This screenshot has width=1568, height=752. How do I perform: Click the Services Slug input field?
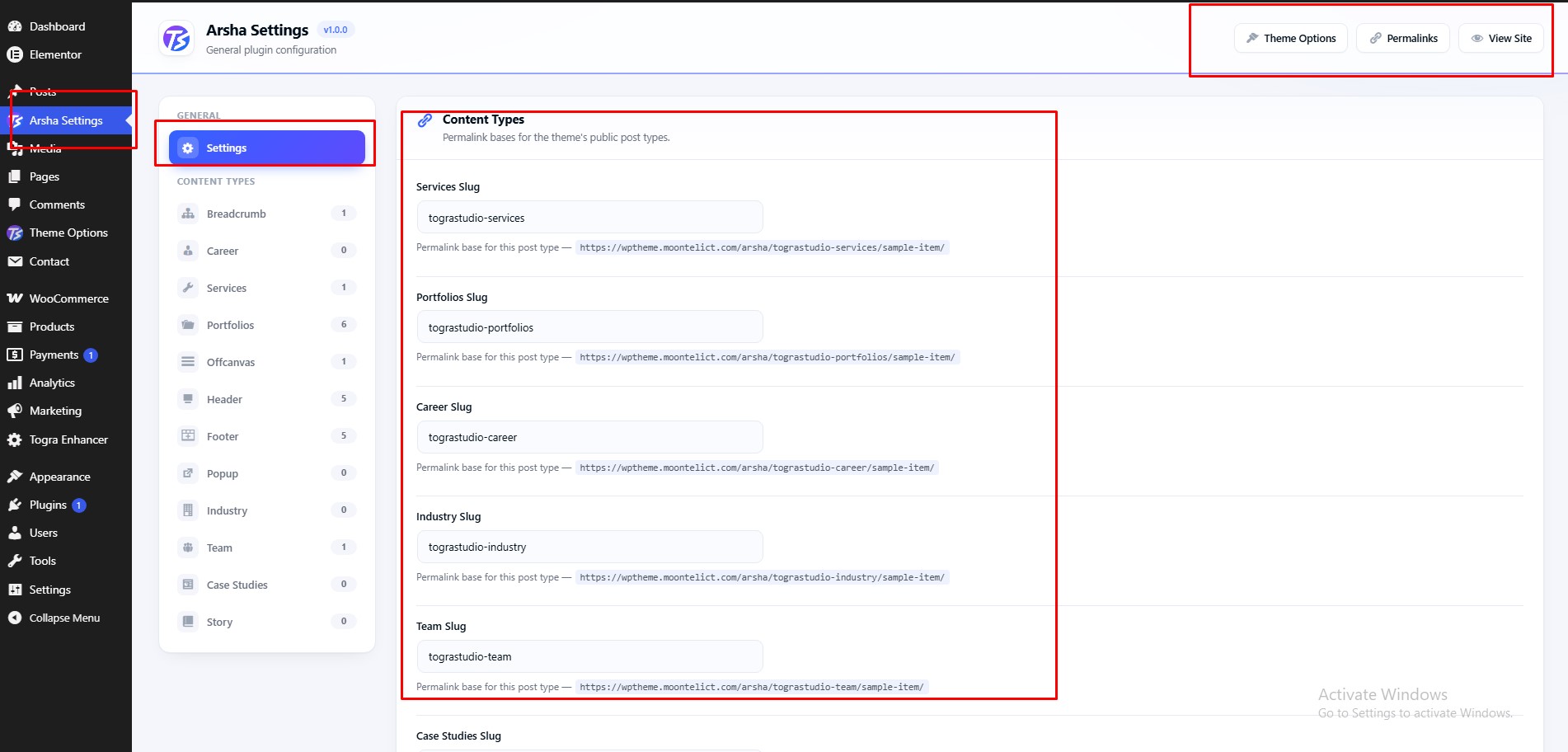point(589,218)
